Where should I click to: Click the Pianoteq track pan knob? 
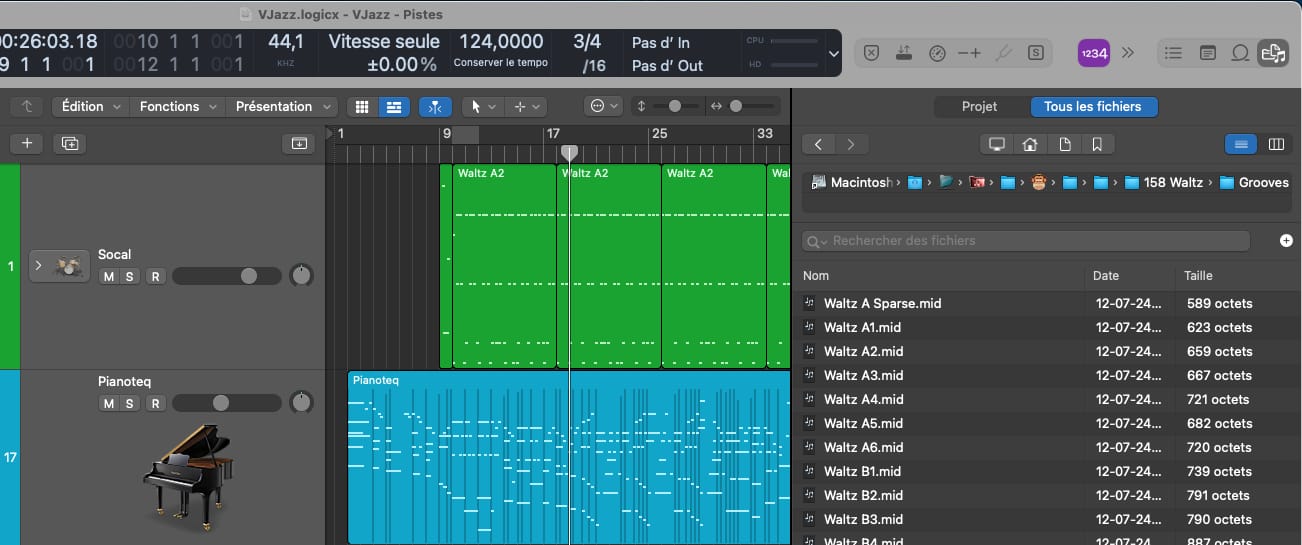coord(301,402)
